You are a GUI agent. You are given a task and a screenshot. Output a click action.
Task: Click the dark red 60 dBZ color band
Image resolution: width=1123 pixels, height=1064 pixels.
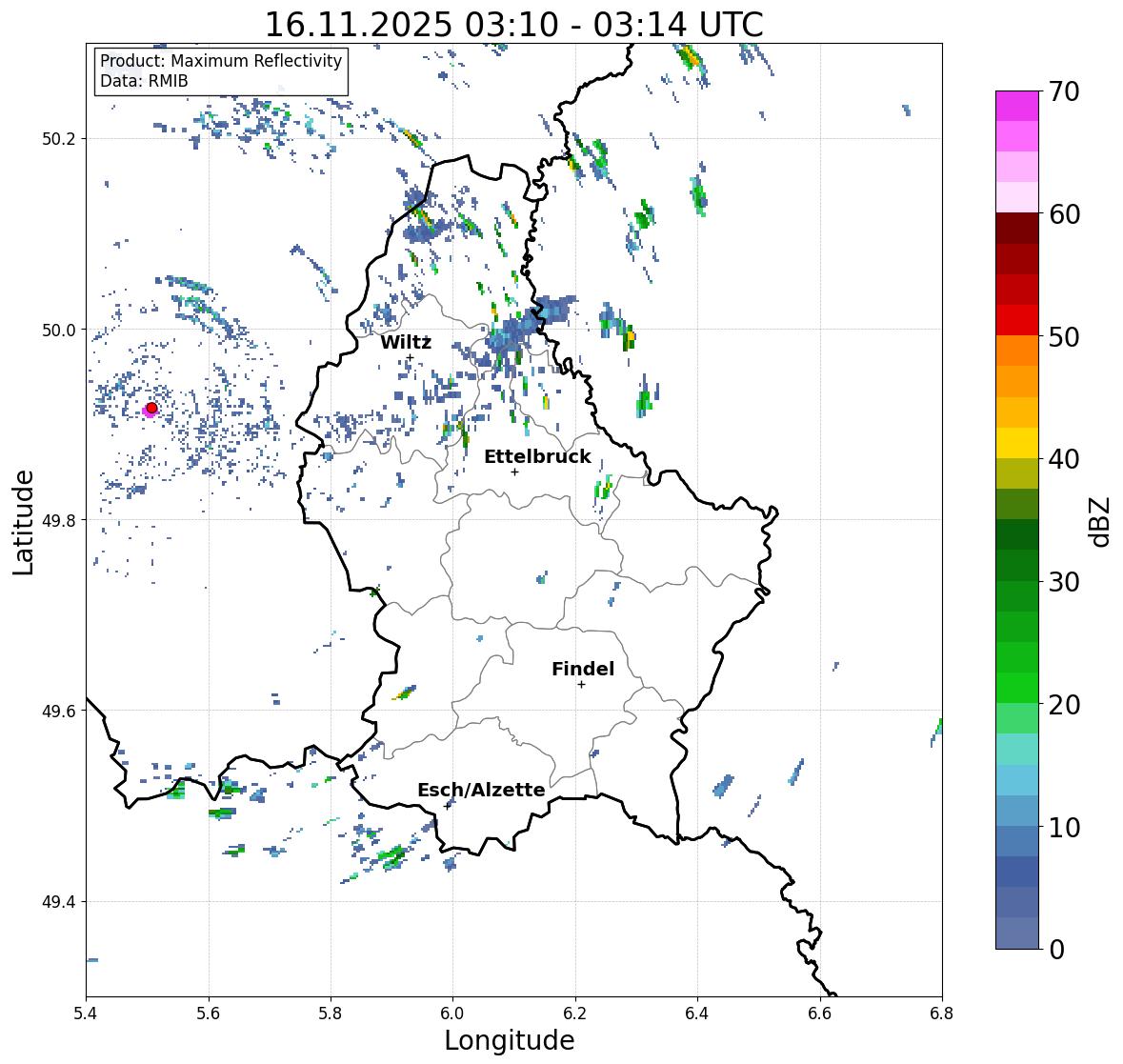pyautogui.click(x=1017, y=229)
